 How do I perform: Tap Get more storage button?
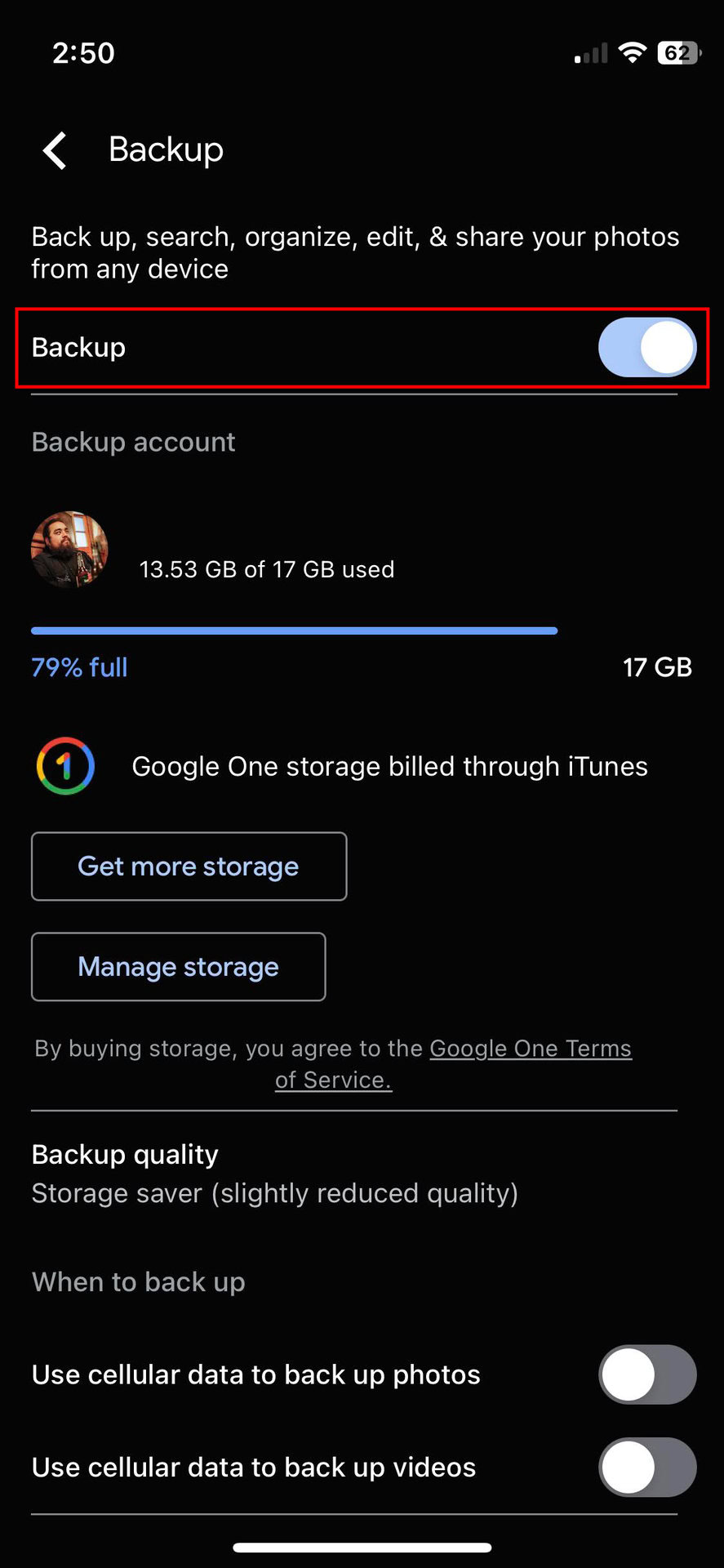(x=189, y=866)
